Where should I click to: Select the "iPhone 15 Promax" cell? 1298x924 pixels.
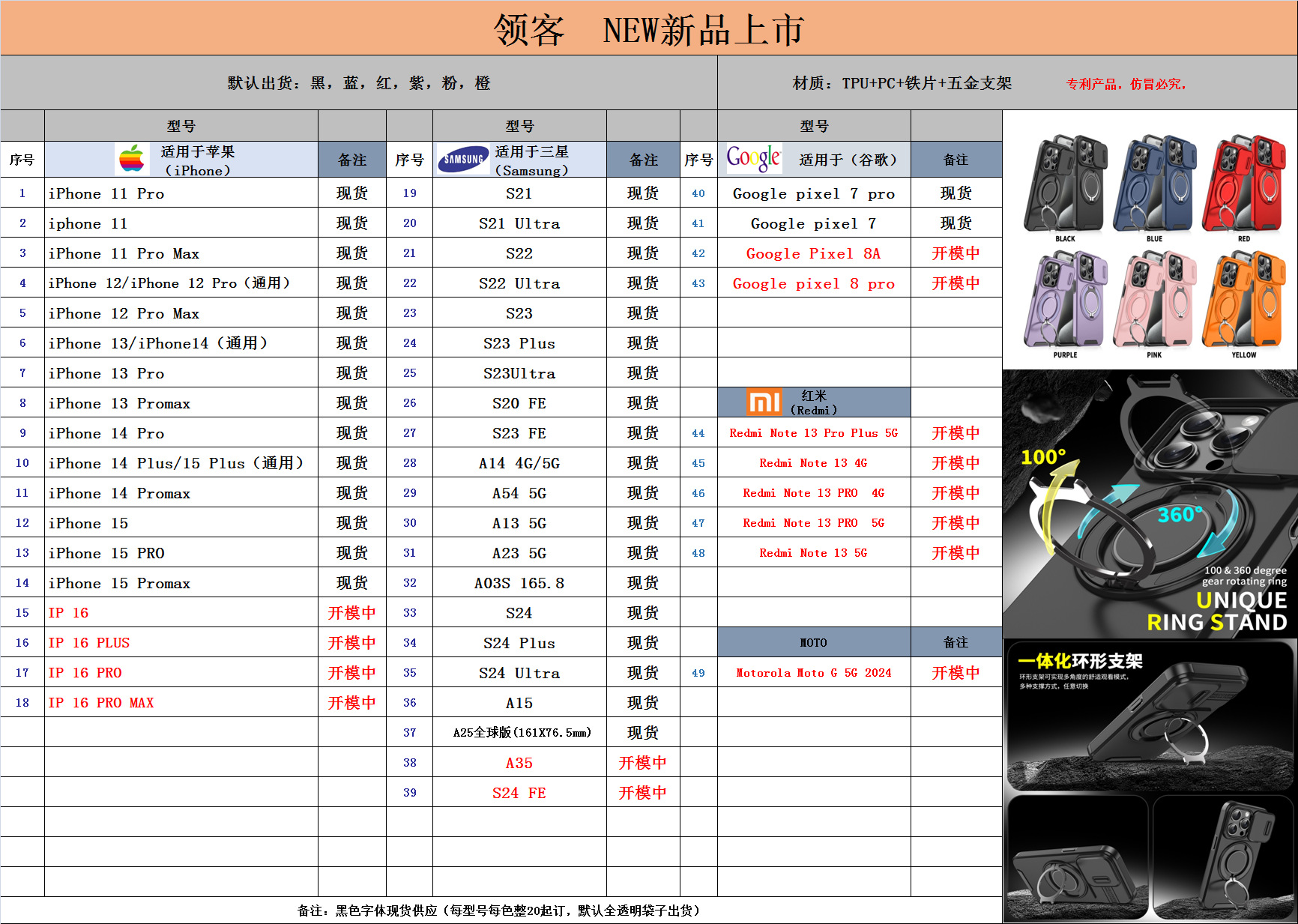point(181,582)
